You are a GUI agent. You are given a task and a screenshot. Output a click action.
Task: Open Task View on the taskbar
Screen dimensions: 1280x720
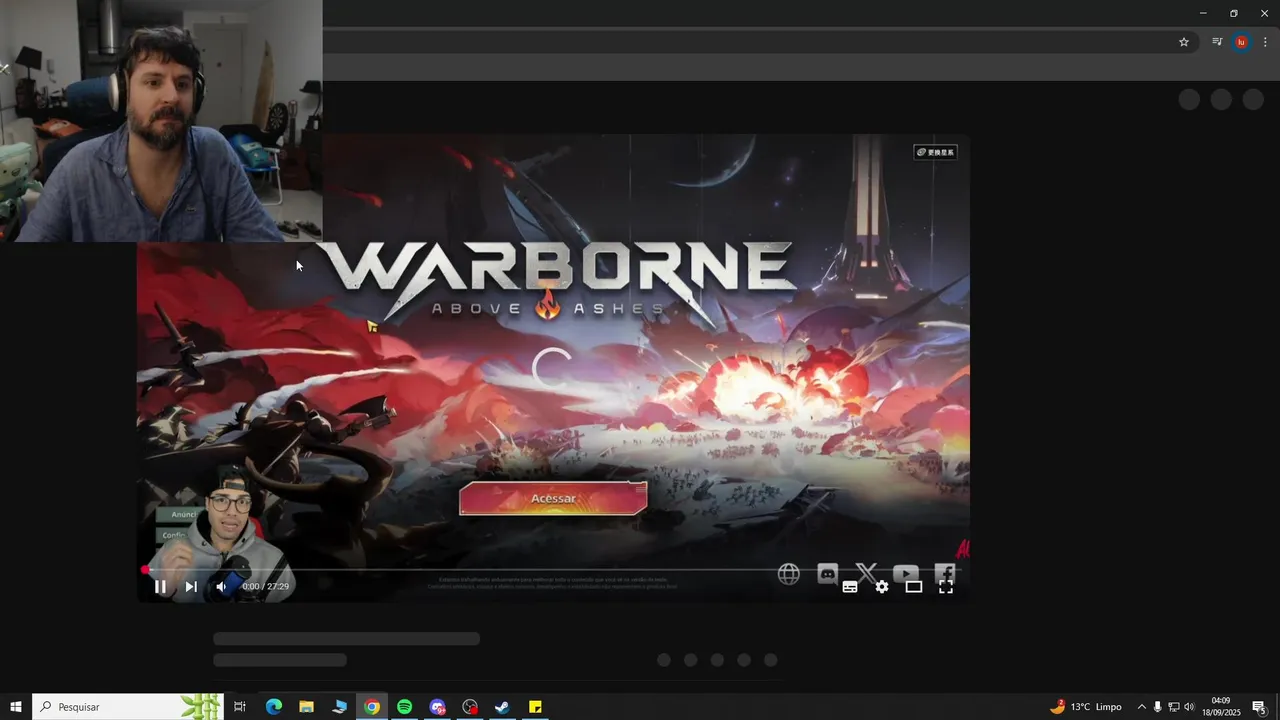pyautogui.click(x=240, y=707)
